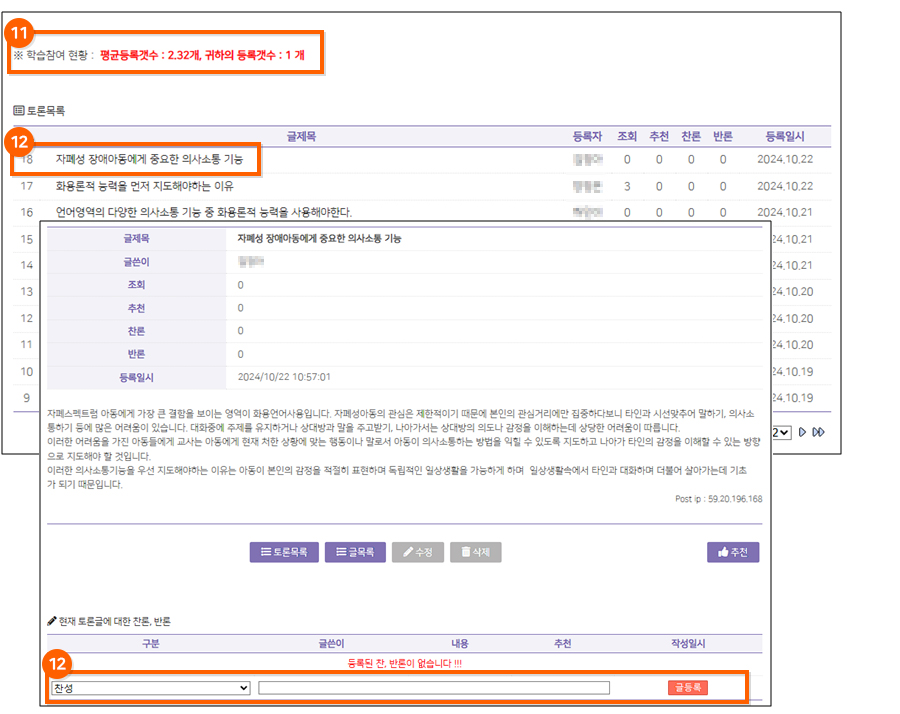Open post 17 화용론적 능력을 먼저 지도해야하는 이유
The width and height of the screenshot is (900, 714).
(145, 186)
